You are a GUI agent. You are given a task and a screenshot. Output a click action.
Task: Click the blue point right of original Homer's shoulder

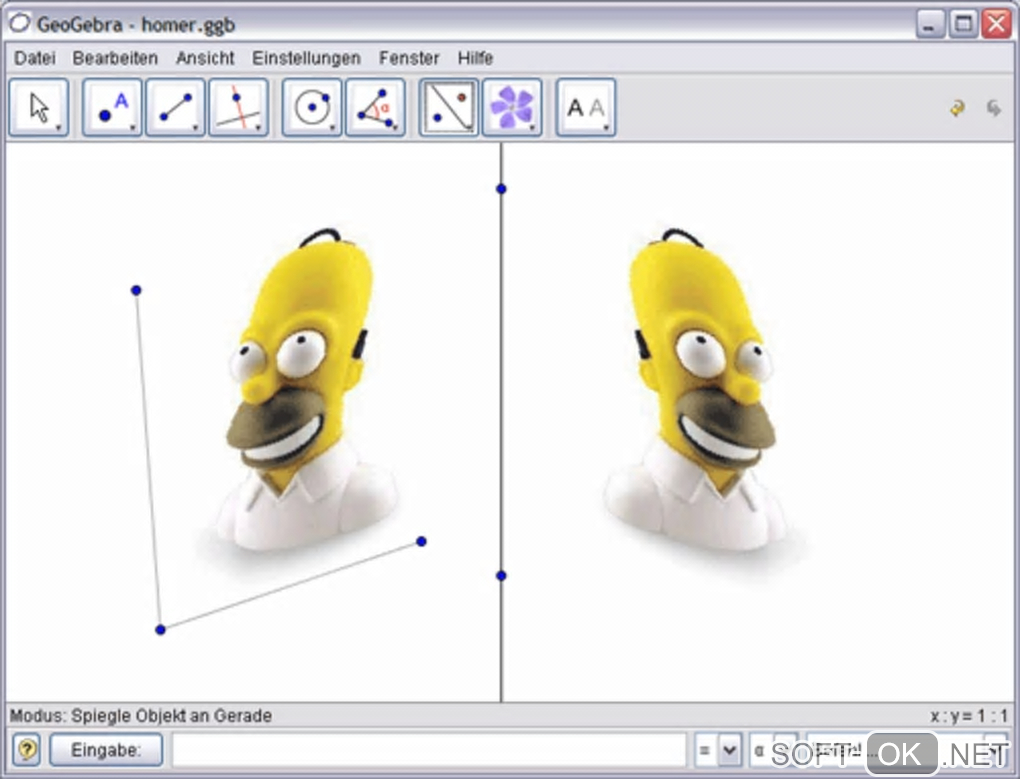click(422, 541)
